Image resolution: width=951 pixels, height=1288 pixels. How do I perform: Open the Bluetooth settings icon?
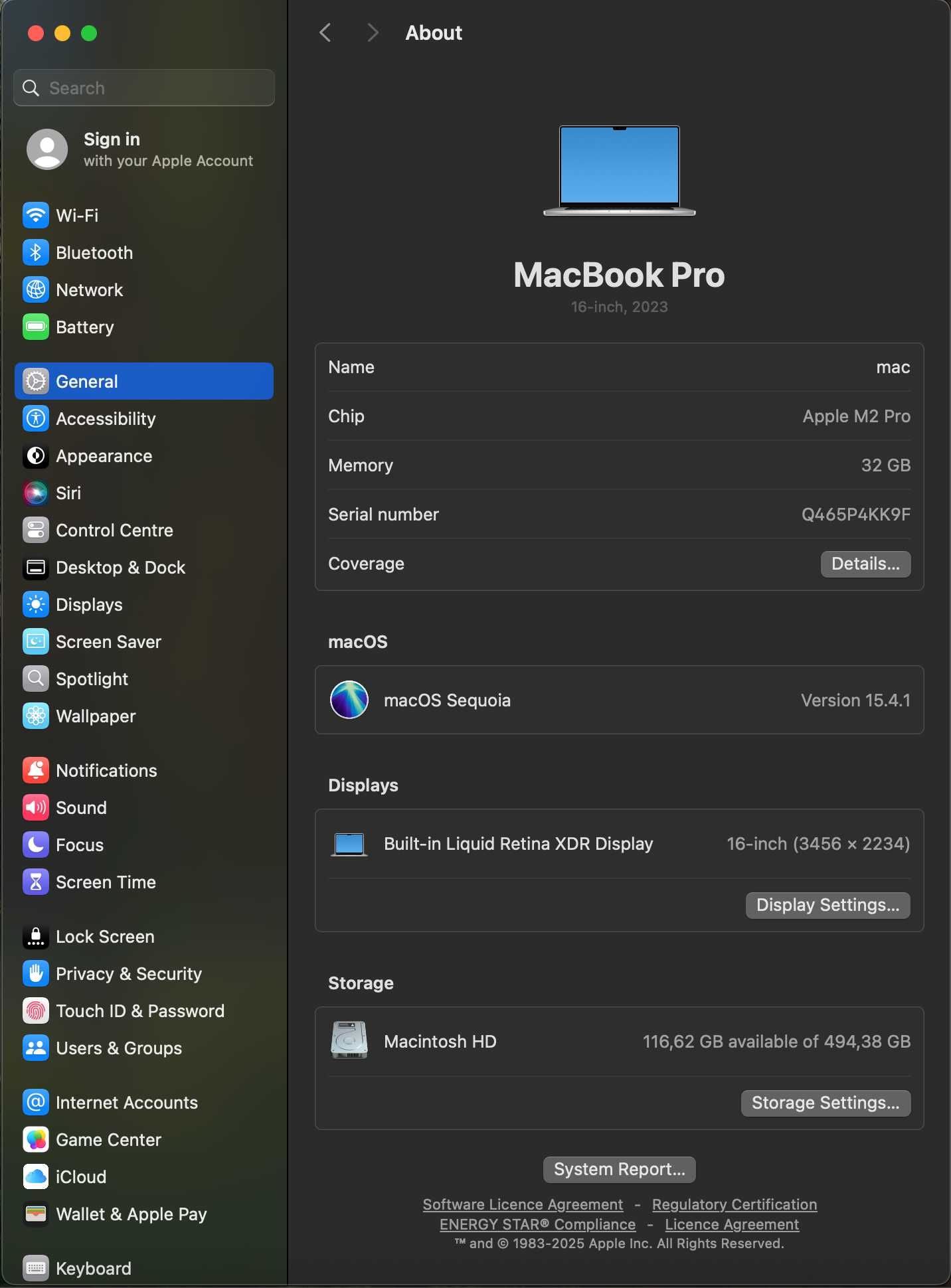point(35,252)
